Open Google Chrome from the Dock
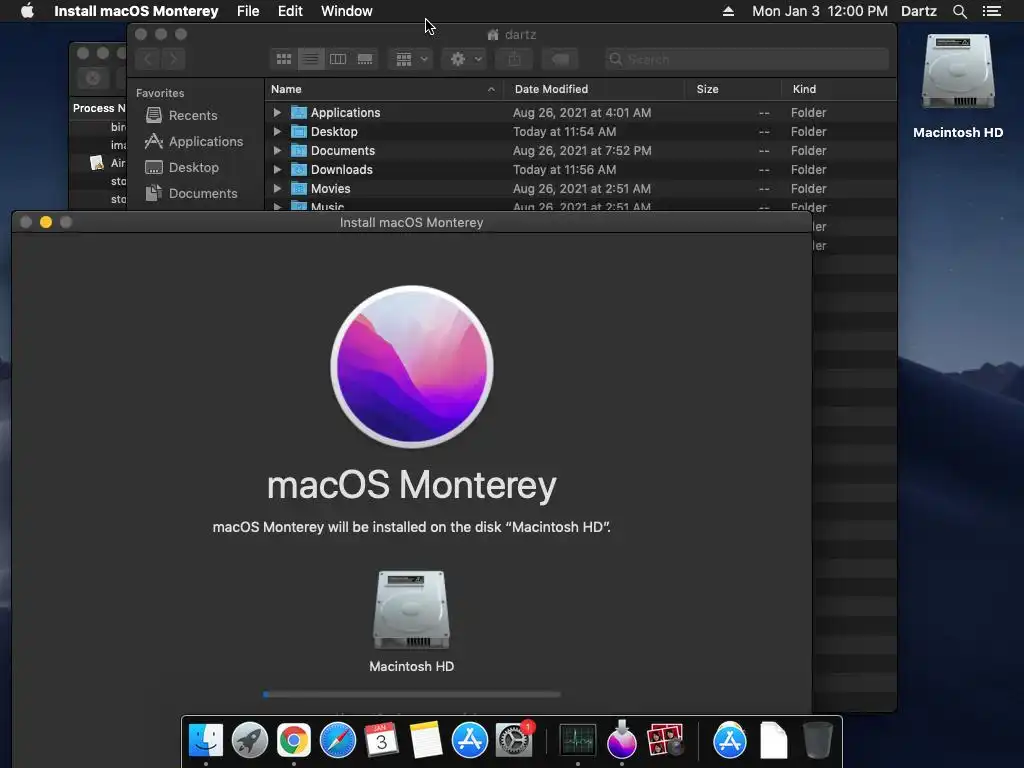Viewport: 1024px width, 768px height. pyautogui.click(x=294, y=740)
